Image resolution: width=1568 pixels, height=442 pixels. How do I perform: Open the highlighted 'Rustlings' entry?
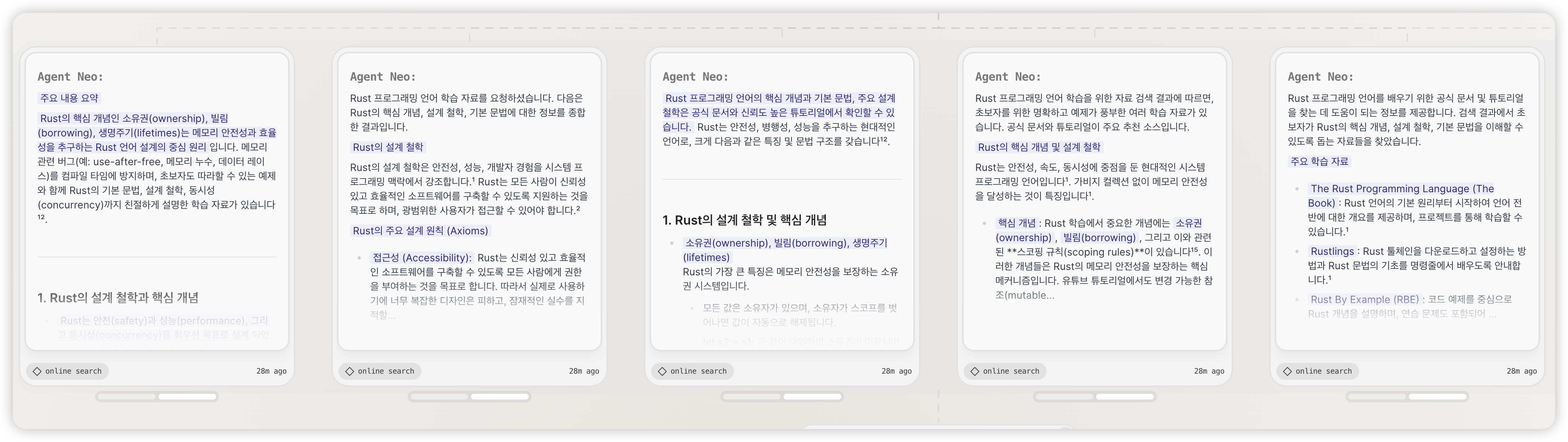click(x=1332, y=252)
